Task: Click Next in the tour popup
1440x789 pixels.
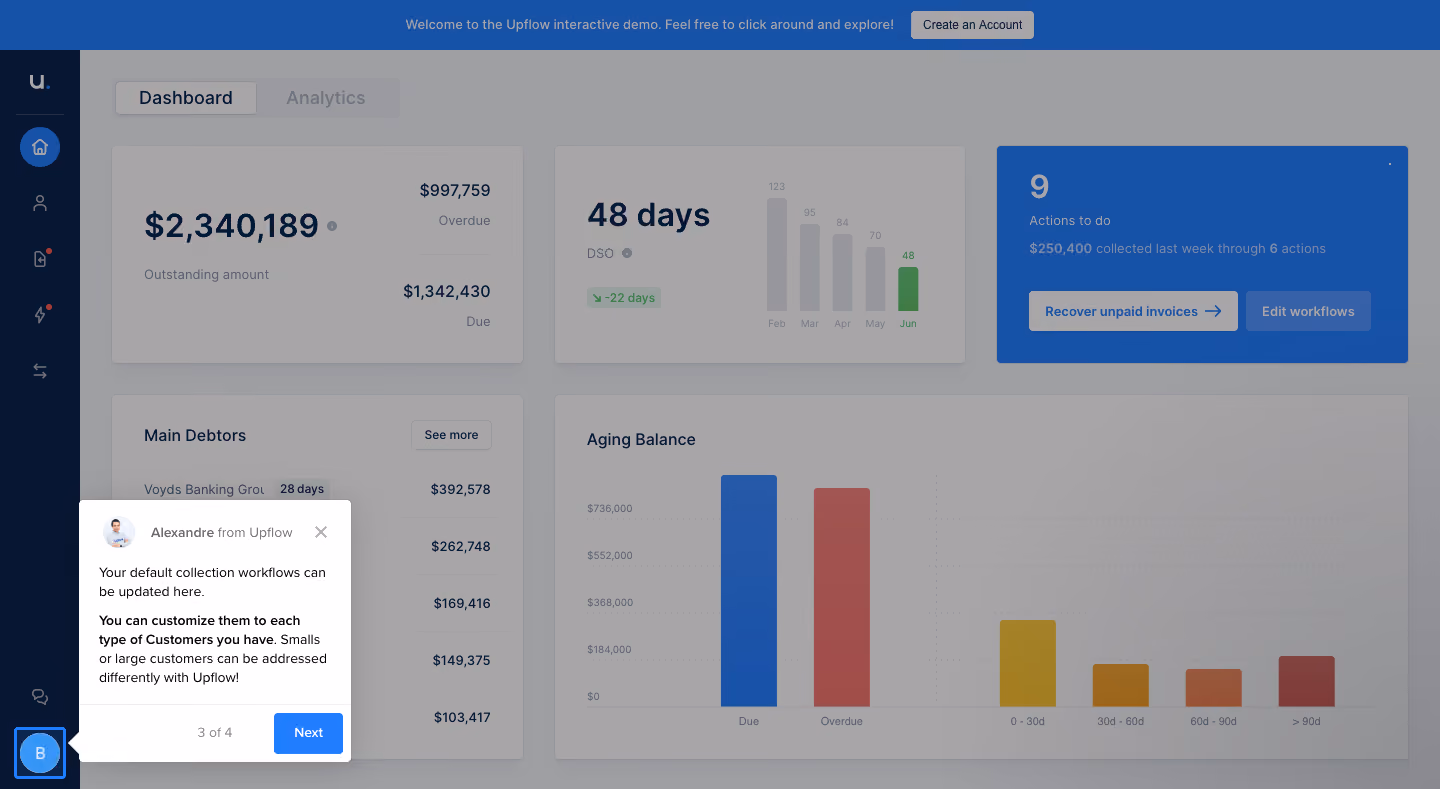Action: click(308, 733)
